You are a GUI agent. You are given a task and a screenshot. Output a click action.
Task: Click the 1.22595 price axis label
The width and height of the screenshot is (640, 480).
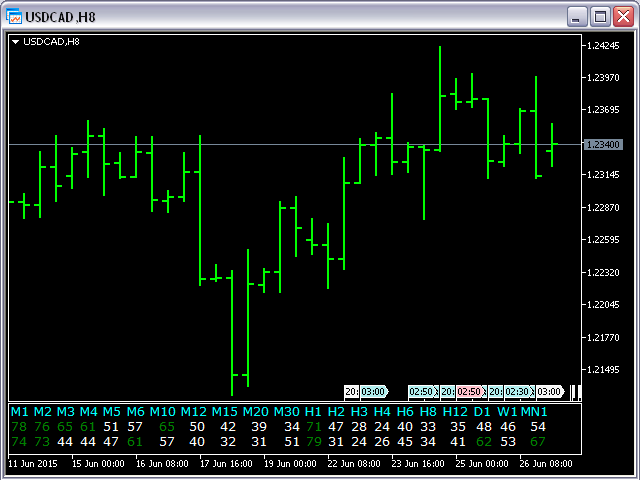coord(603,240)
